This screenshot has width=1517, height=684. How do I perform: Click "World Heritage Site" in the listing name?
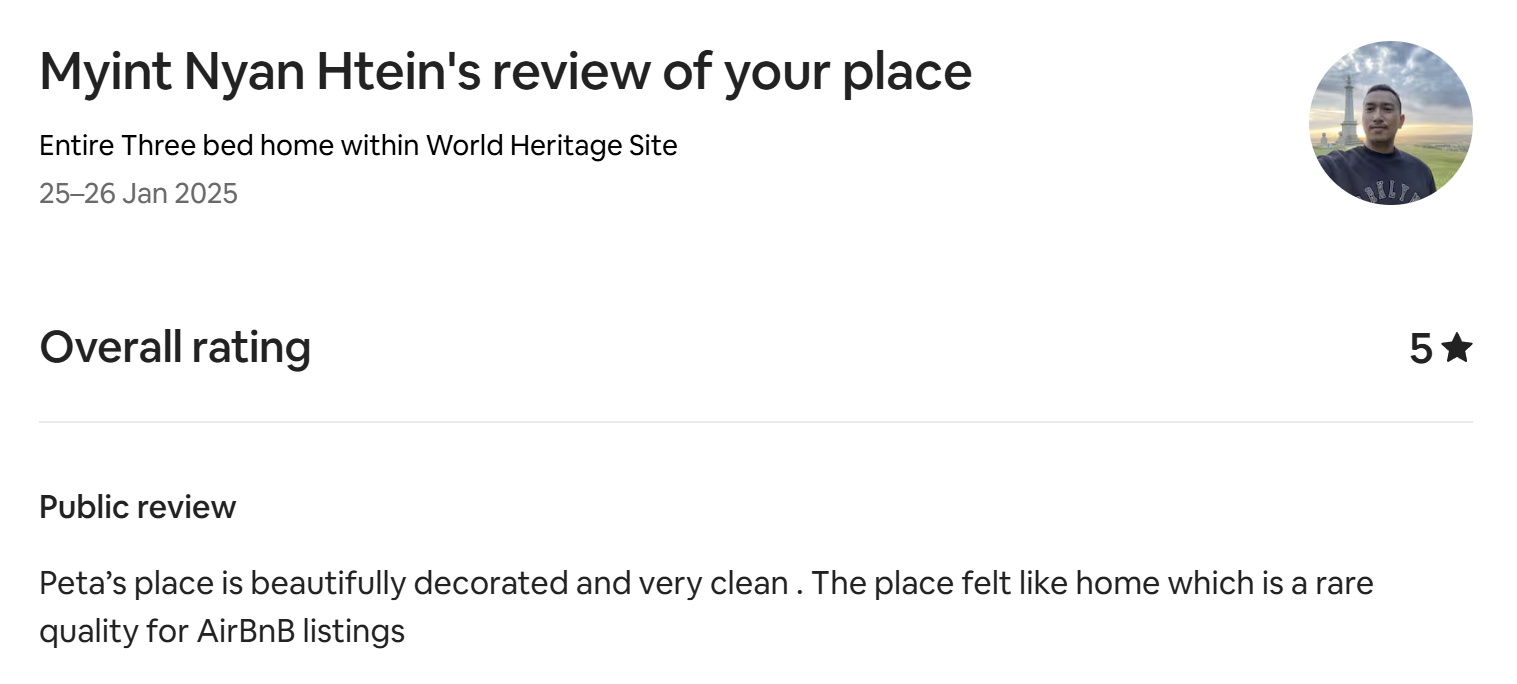click(552, 146)
